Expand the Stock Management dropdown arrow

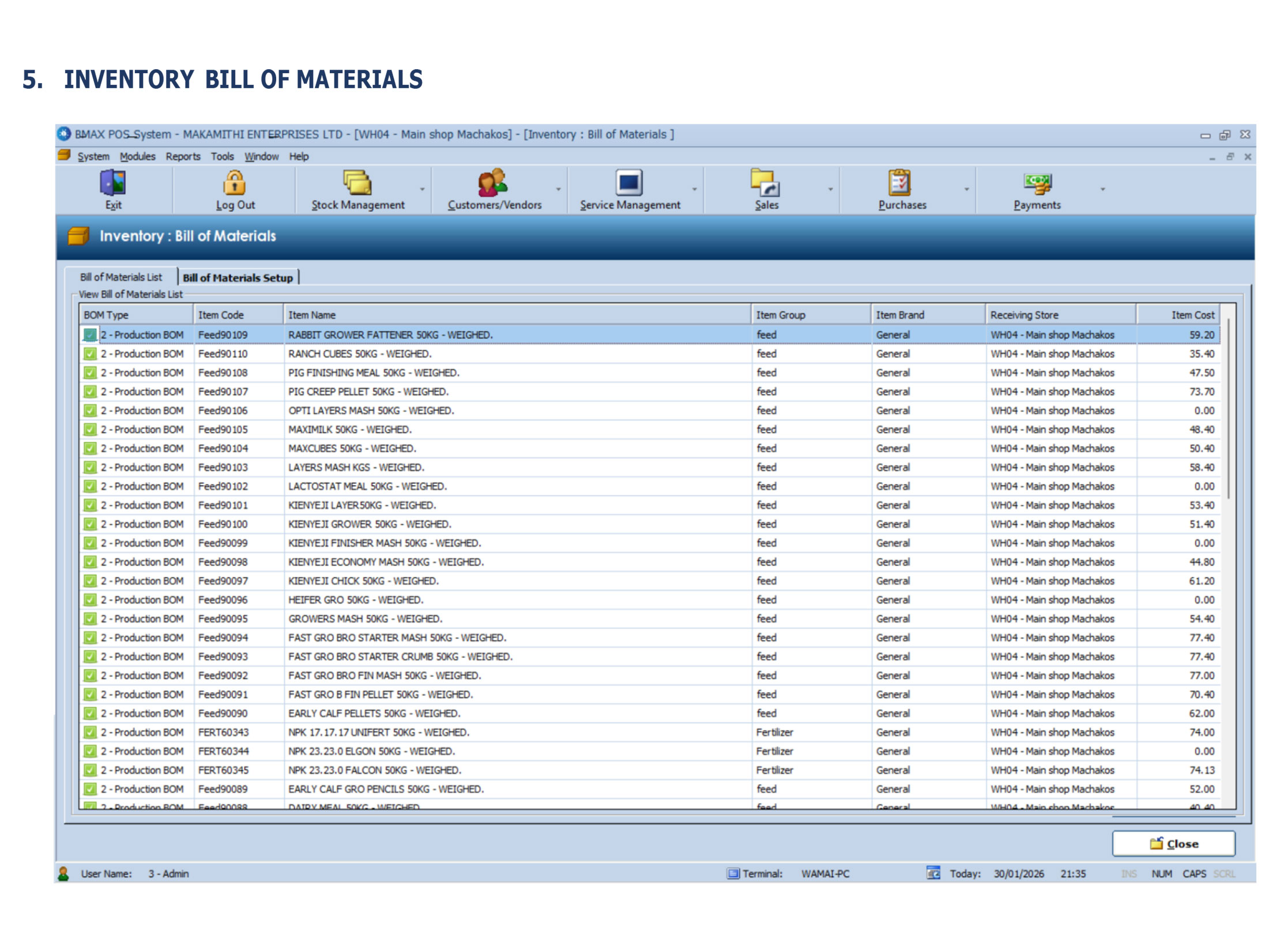click(x=422, y=189)
